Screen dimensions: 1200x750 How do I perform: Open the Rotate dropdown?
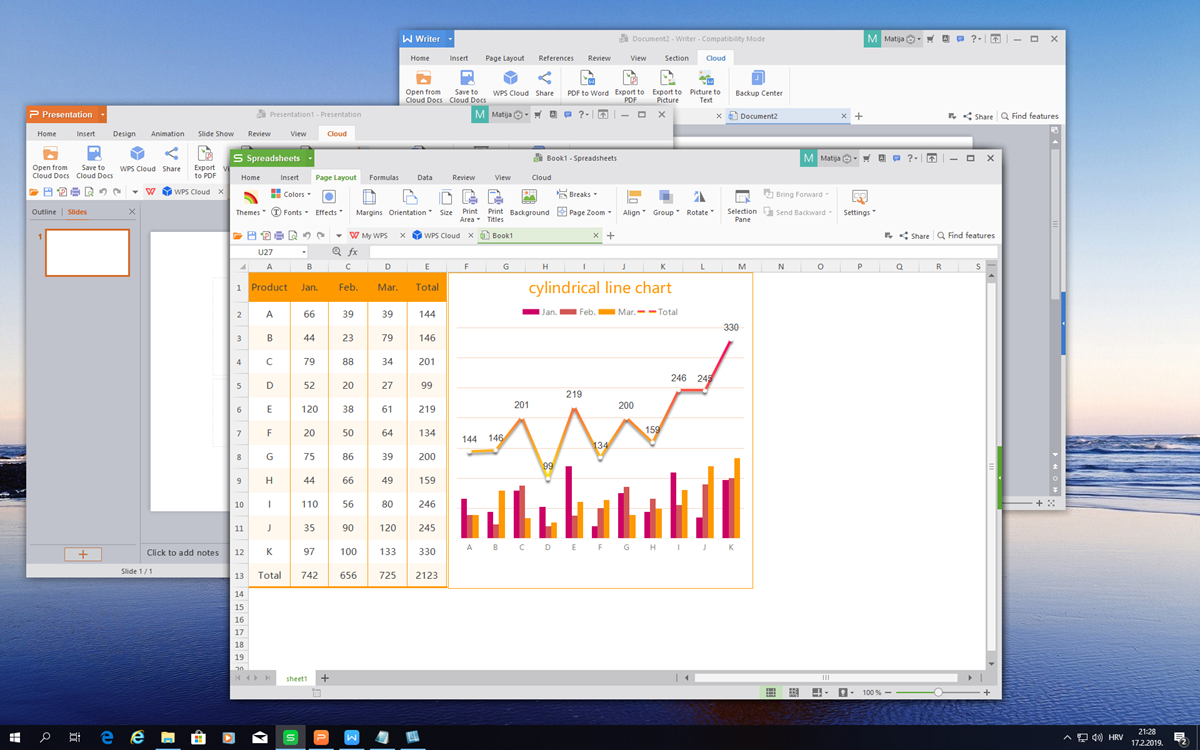(699, 203)
